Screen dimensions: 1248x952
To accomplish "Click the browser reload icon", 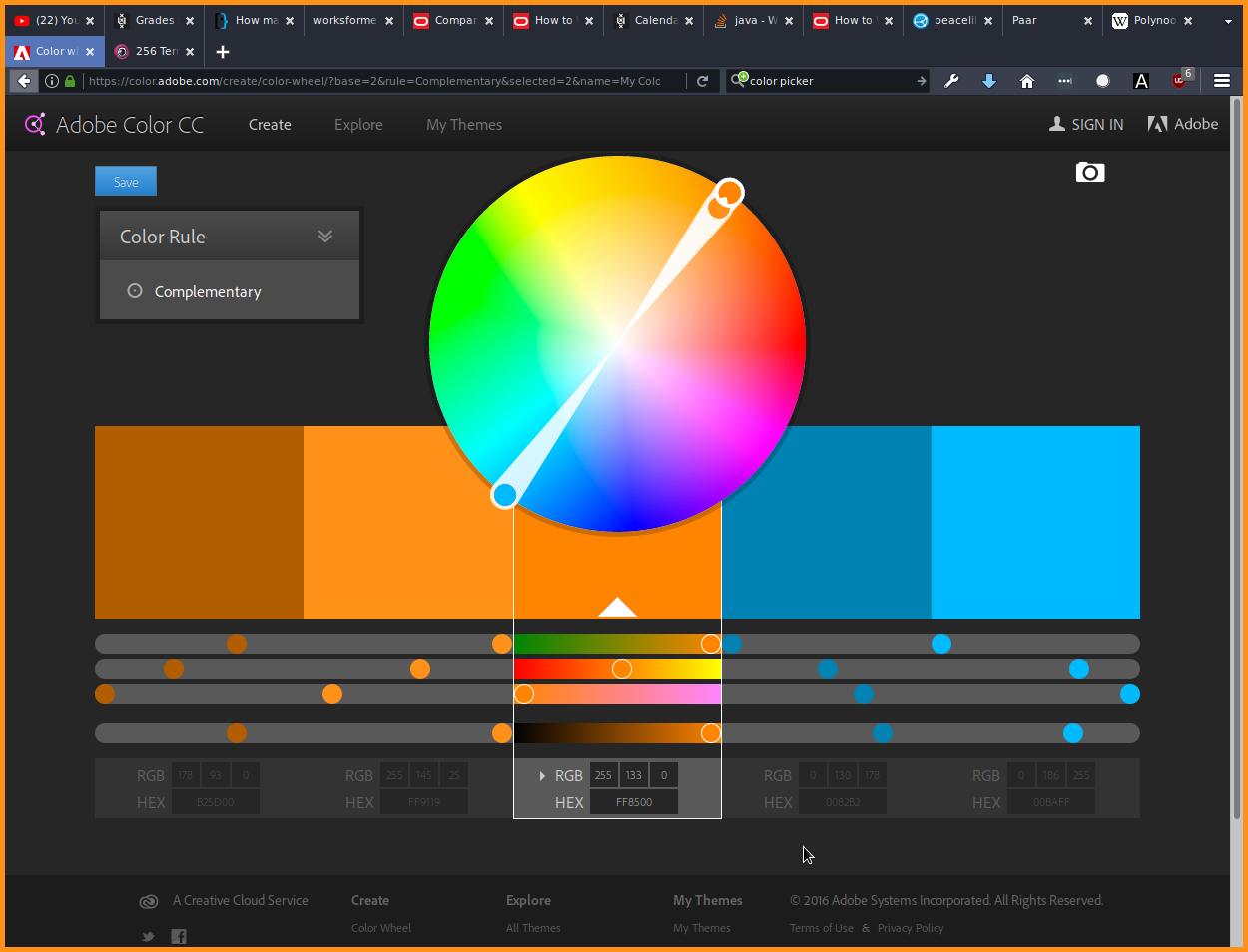I will tap(702, 81).
